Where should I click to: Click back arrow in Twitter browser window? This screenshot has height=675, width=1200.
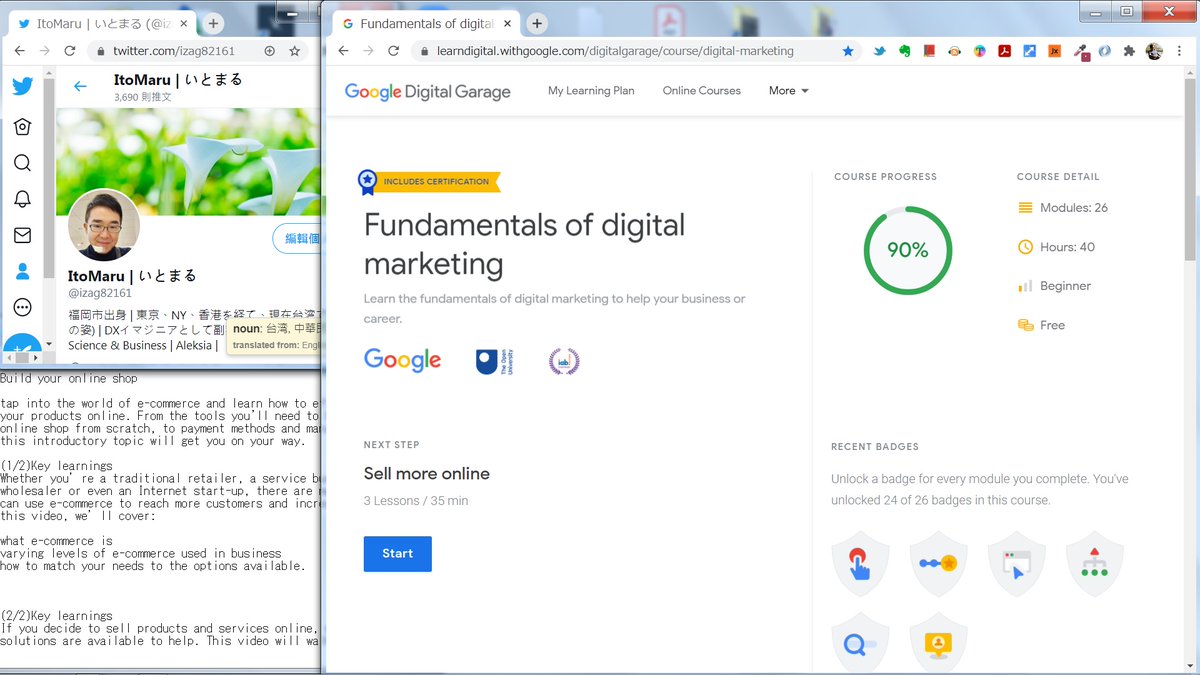pyautogui.click(x=20, y=51)
